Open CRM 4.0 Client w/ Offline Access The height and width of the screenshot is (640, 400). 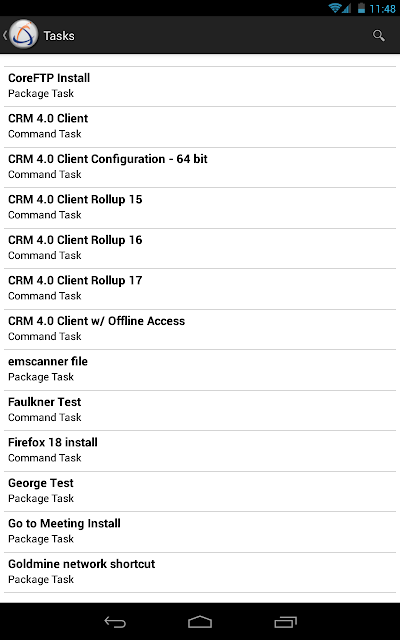coord(200,329)
